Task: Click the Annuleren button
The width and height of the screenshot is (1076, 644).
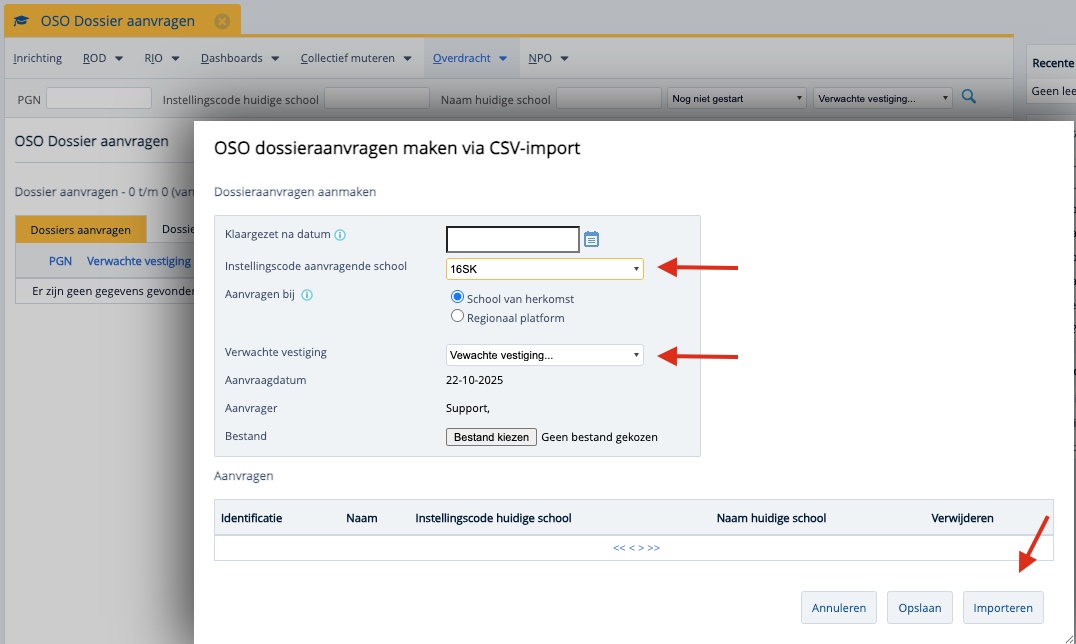Action: (x=839, y=607)
